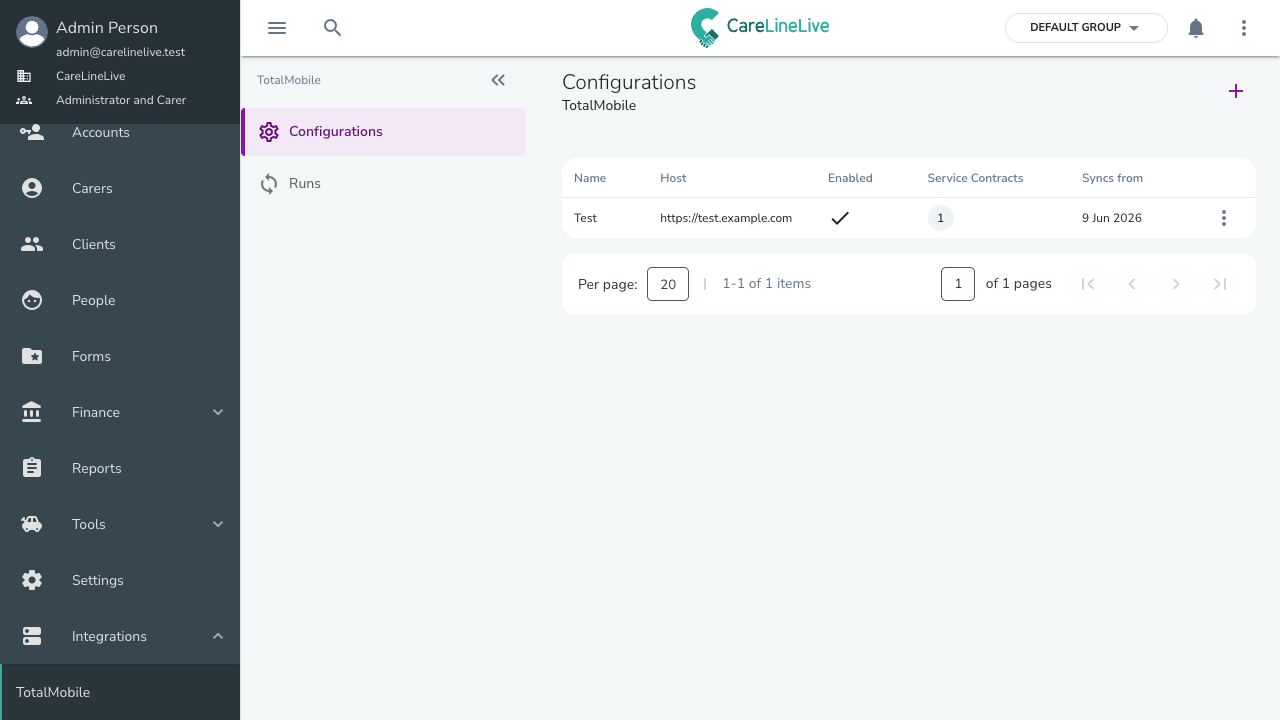Change the per page value 20
The height and width of the screenshot is (720, 1280).
point(668,284)
